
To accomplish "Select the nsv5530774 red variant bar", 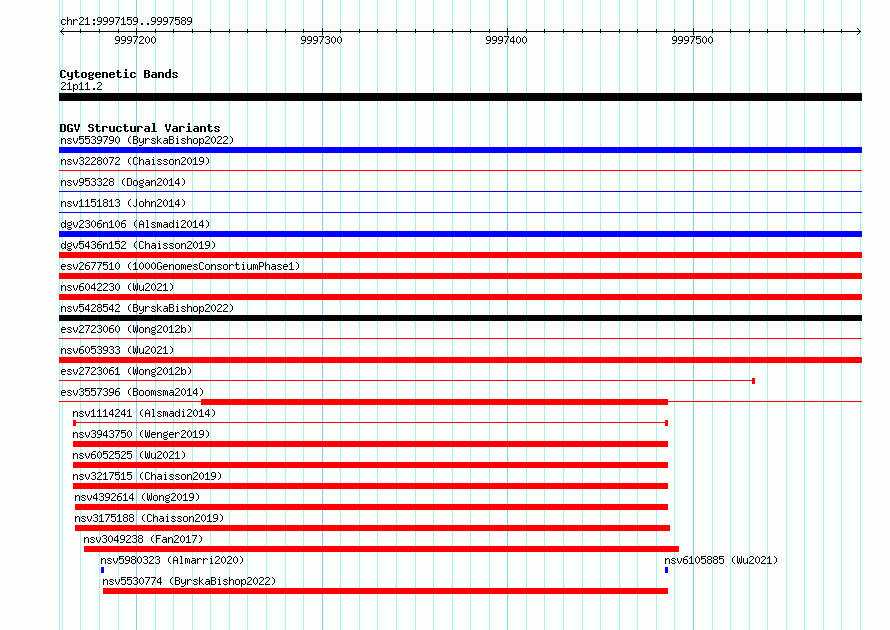I will (x=385, y=591).
